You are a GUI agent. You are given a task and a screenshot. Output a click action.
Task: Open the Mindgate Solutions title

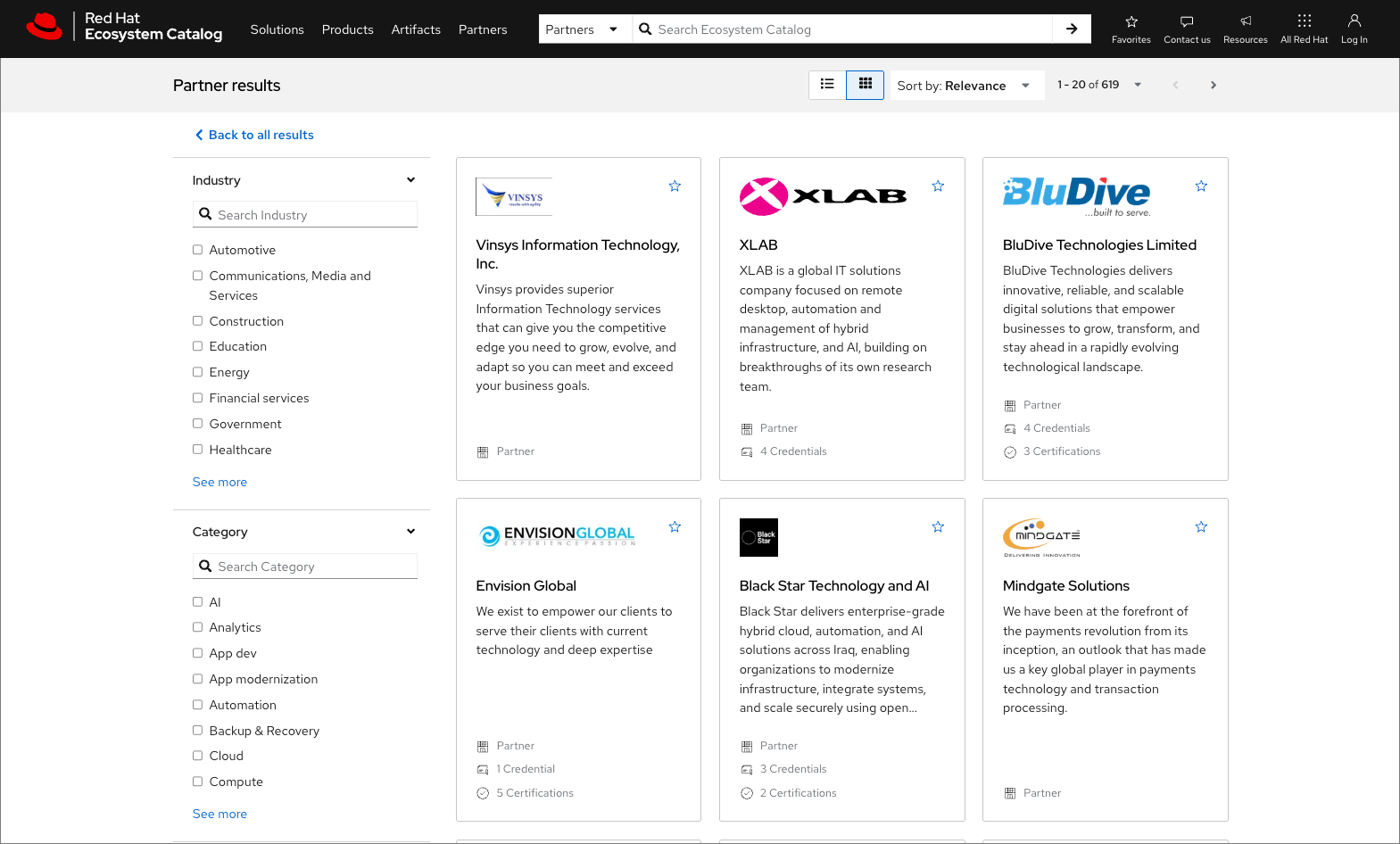tap(1065, 586)
